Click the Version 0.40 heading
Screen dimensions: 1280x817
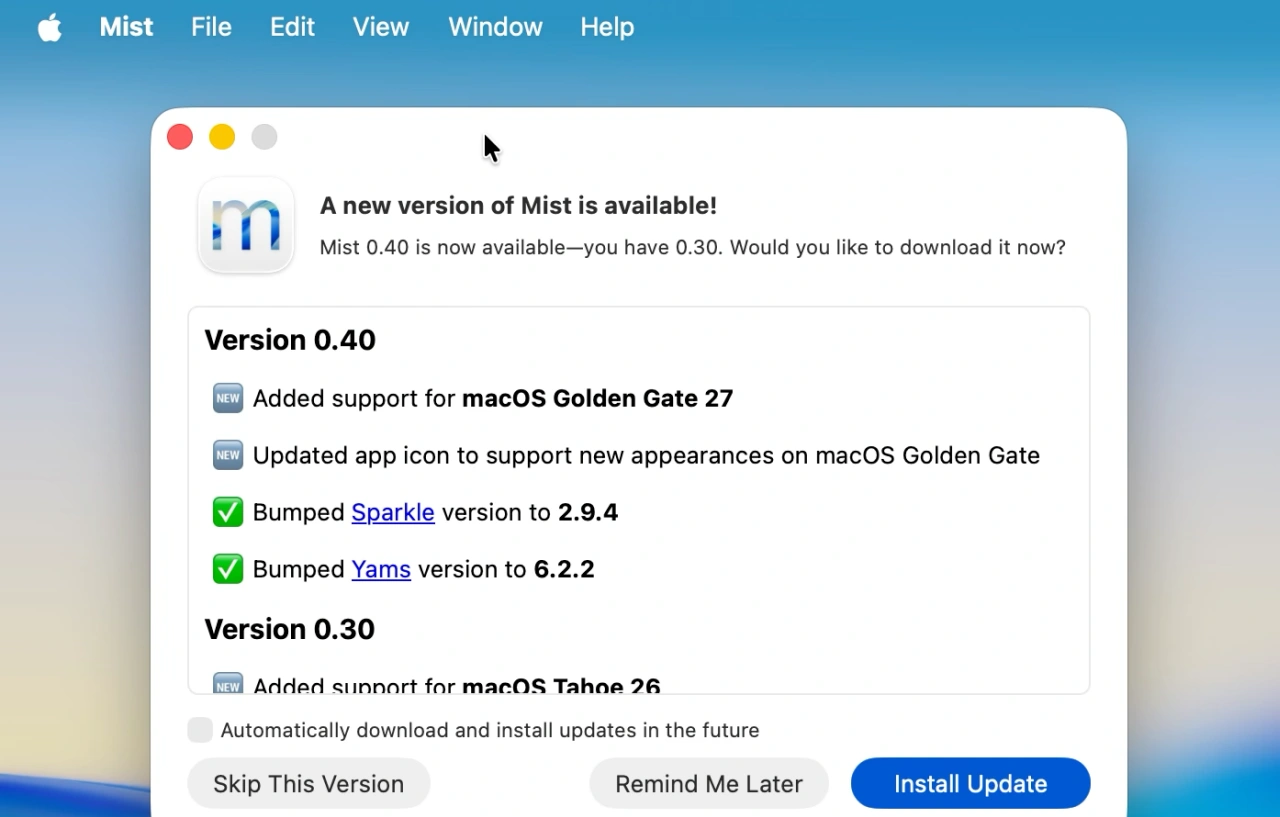290,340
